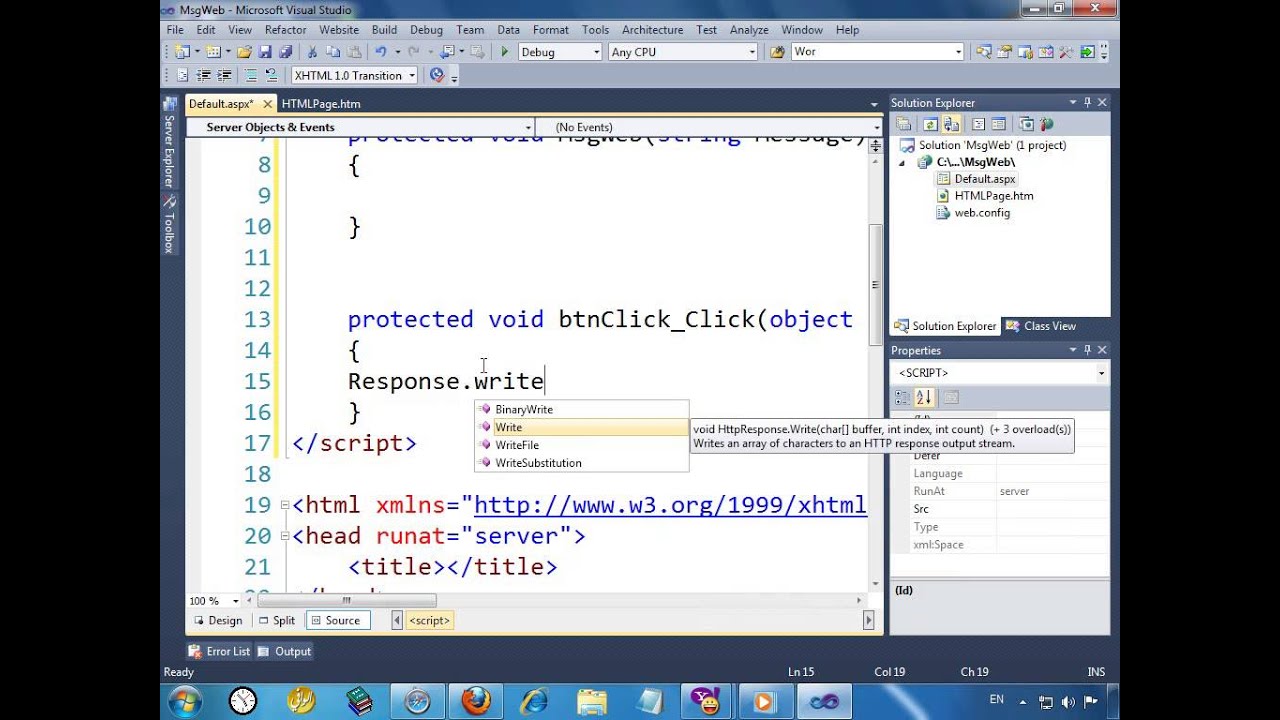This screenshot has height=720, width=1280.
Task: Switch to the HTMLPage.htm tab
Action: (321, 103)
